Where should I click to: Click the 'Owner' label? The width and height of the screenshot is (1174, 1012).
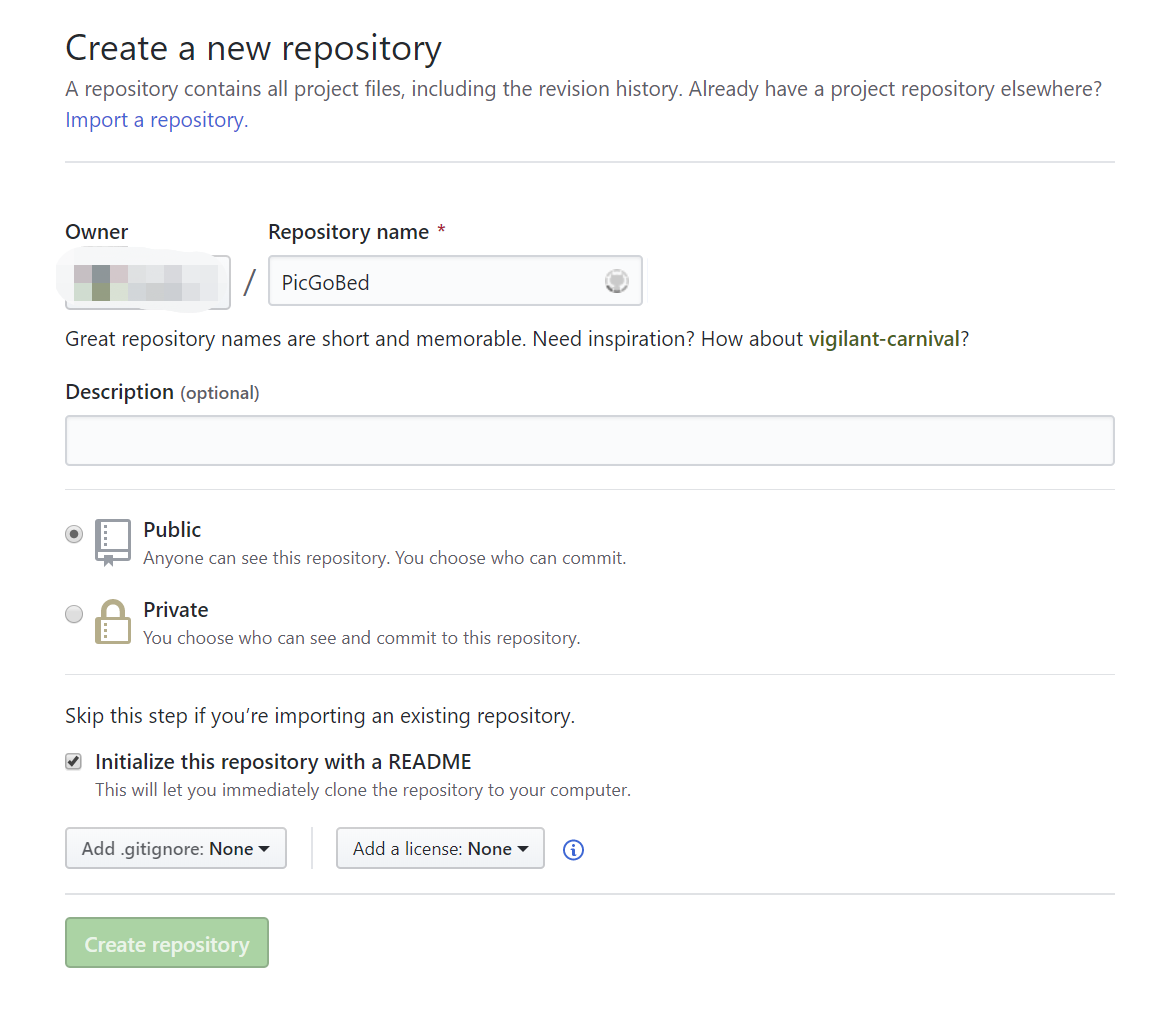click(97, 232)
